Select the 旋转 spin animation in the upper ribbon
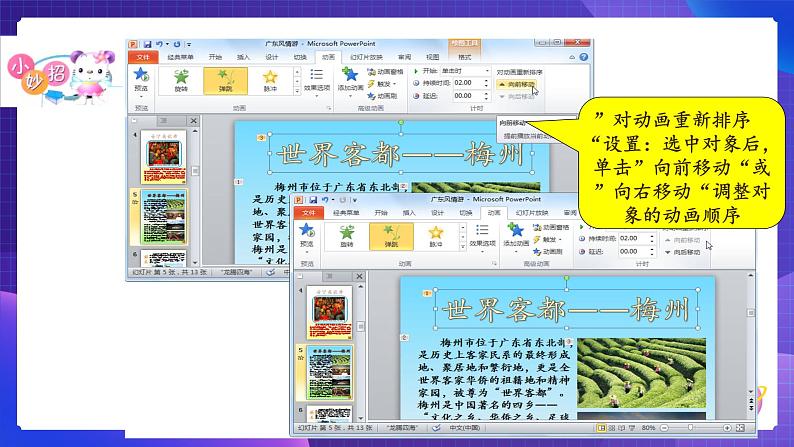The width and height of the screenshot is (794, 447). click(x=181, y=81)
